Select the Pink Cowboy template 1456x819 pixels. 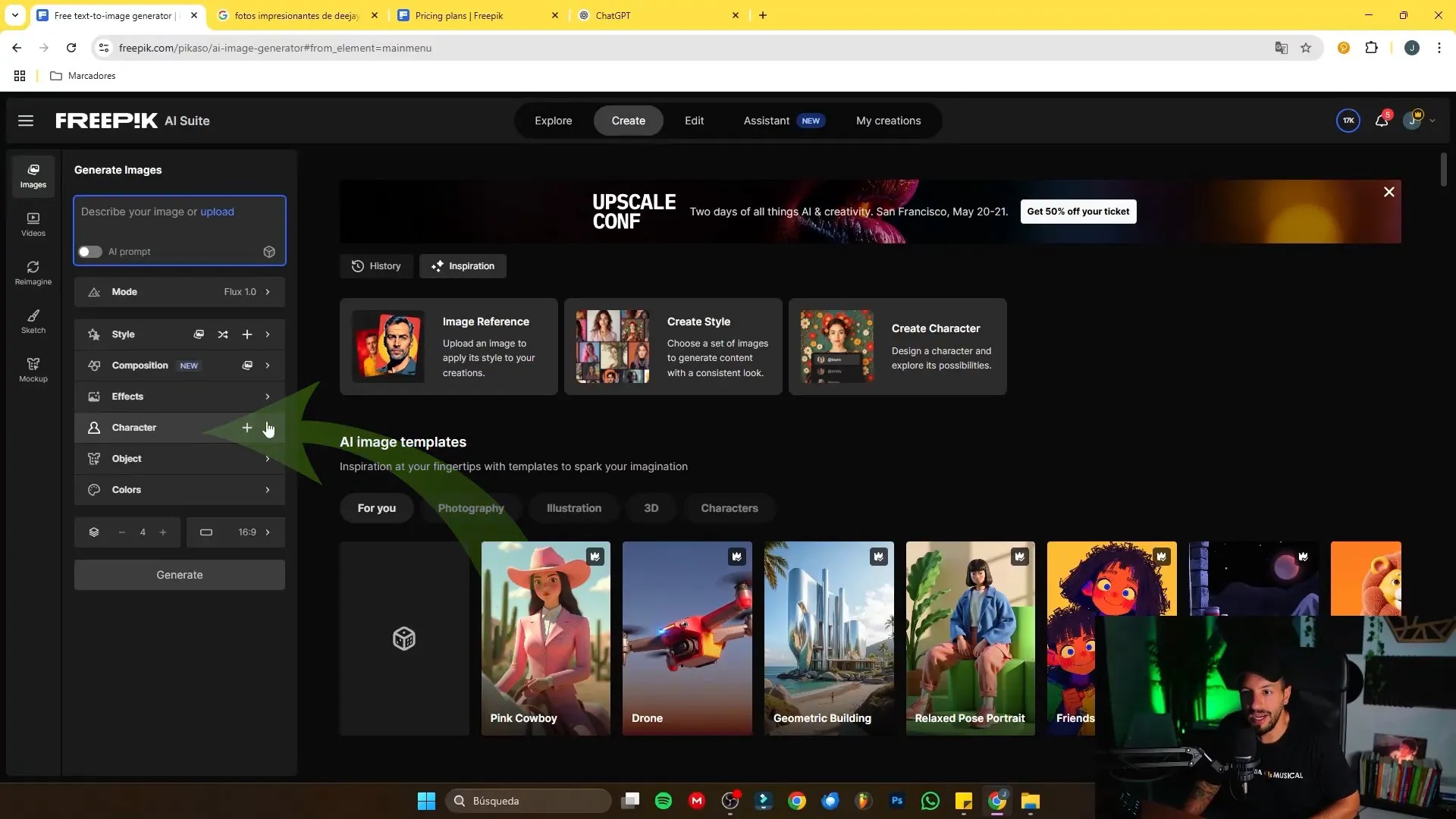coord(546,639)
